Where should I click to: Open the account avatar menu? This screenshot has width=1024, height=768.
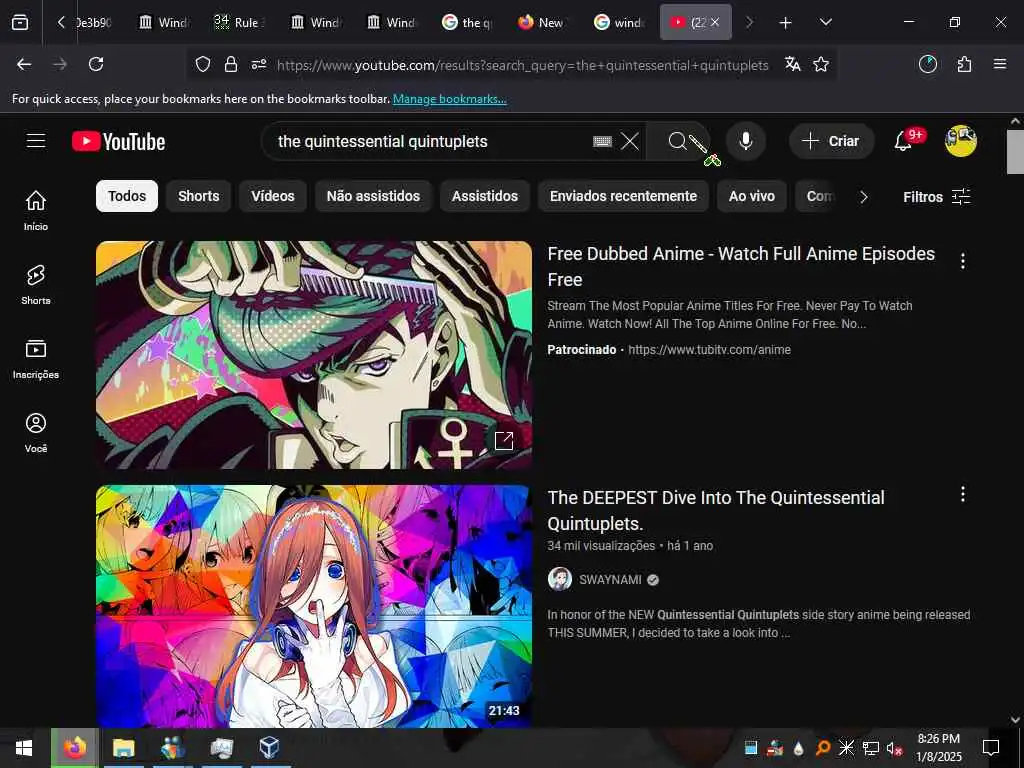[x=961, y=141]
